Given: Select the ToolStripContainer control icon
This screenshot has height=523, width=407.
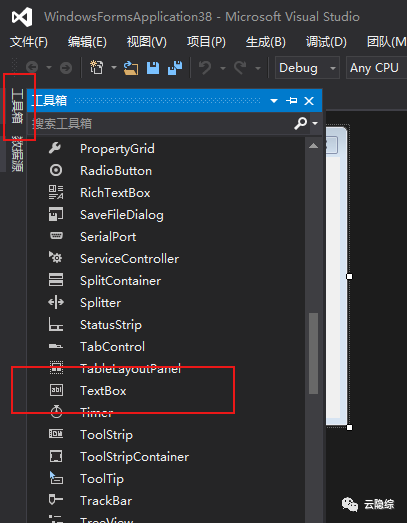Looking at the screenshot, I should (56, 456).
